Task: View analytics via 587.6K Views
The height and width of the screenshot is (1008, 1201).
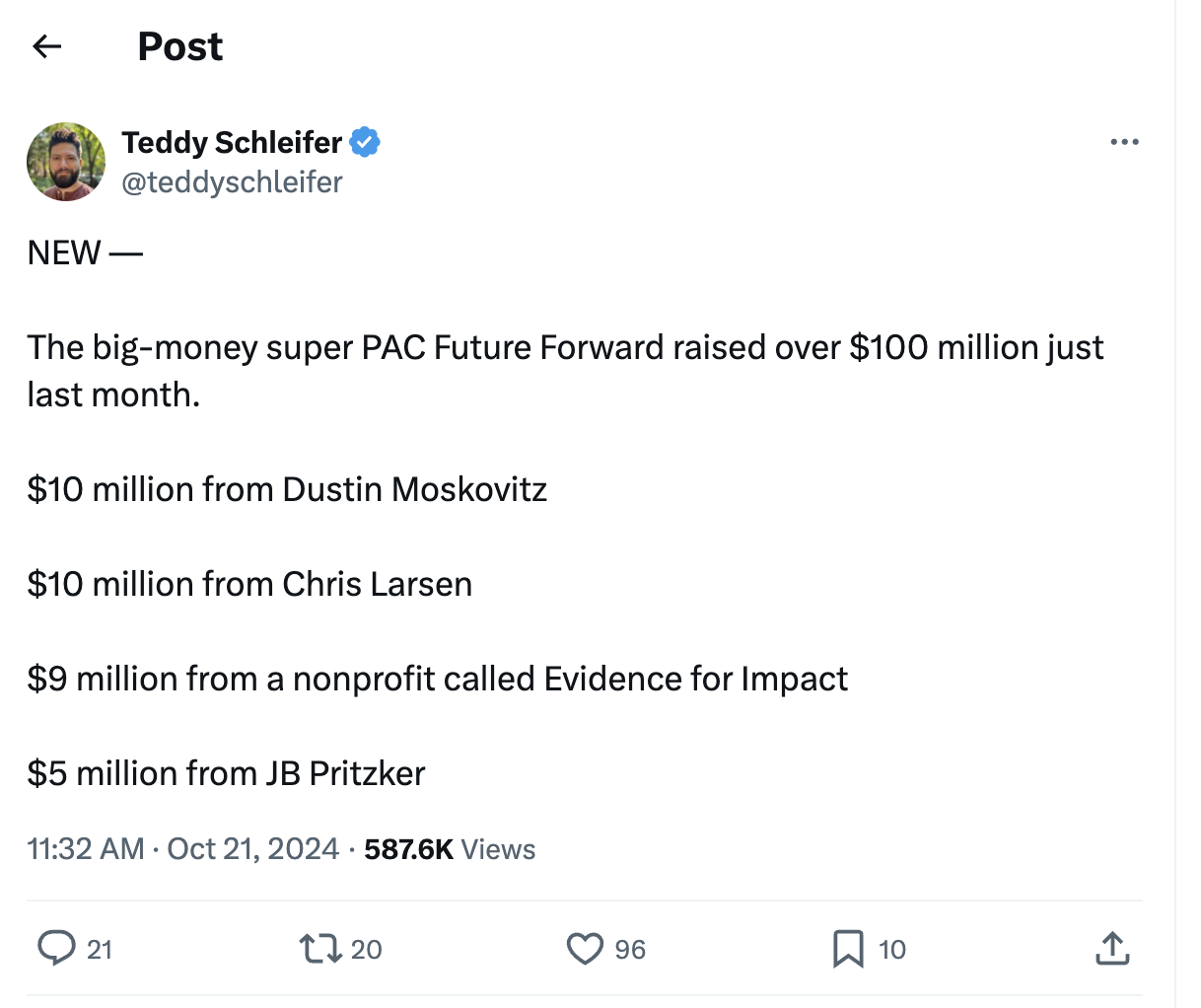Action: (450, 849)
